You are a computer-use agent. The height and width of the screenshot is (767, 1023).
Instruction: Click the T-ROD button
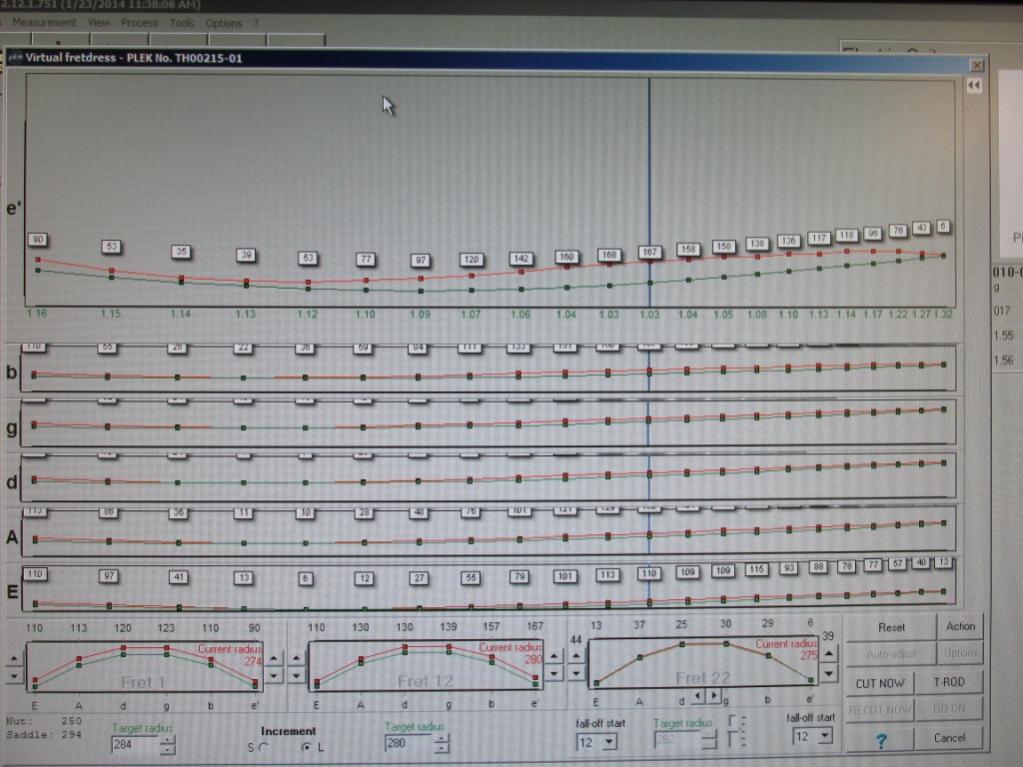click(x=949, y=682)
